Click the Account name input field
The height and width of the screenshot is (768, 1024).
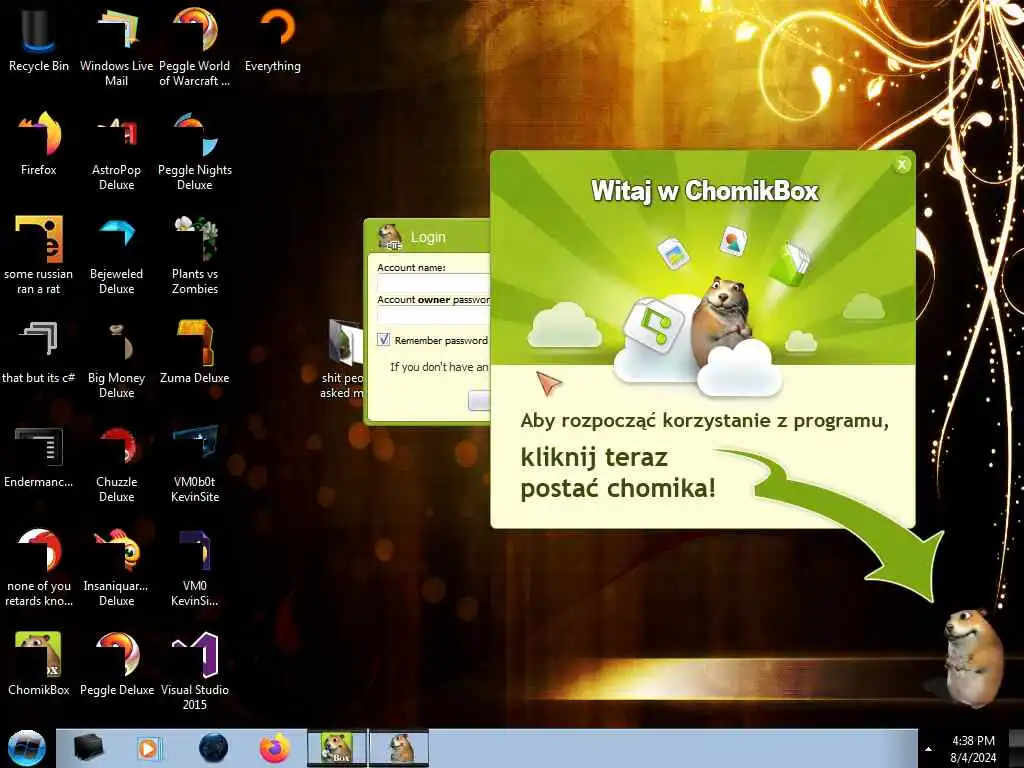[433, 283]
